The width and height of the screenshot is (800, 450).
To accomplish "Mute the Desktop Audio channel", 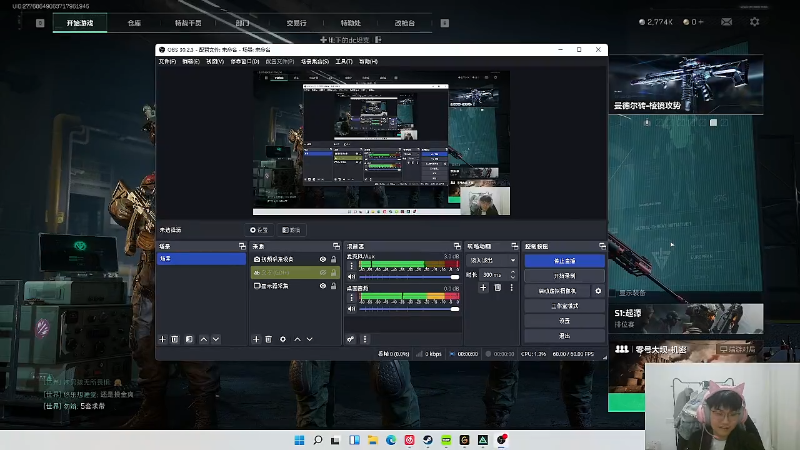I will pos(351,309).
